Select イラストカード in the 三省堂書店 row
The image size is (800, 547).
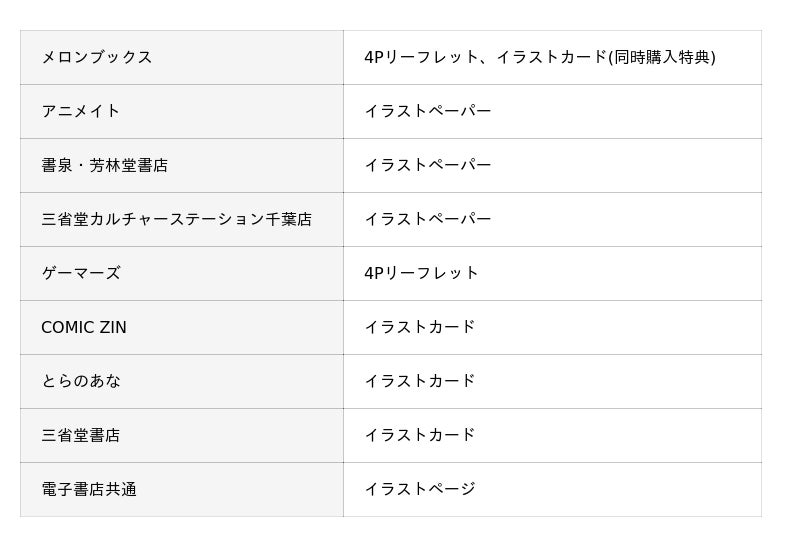pos(420,435)
